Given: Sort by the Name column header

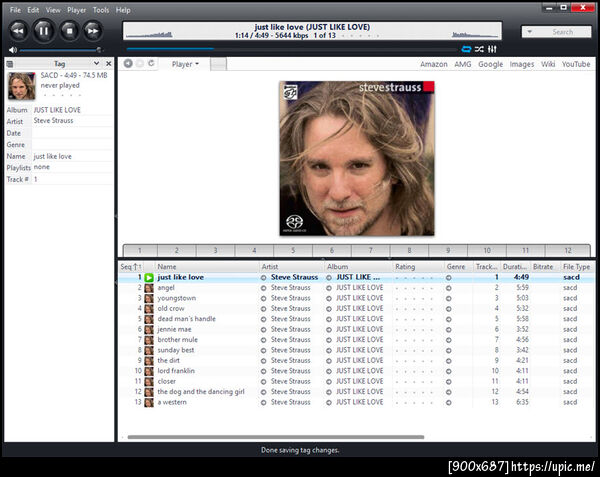Looking at the screenshot, I should pyautogui.click(x=207, y=267).
